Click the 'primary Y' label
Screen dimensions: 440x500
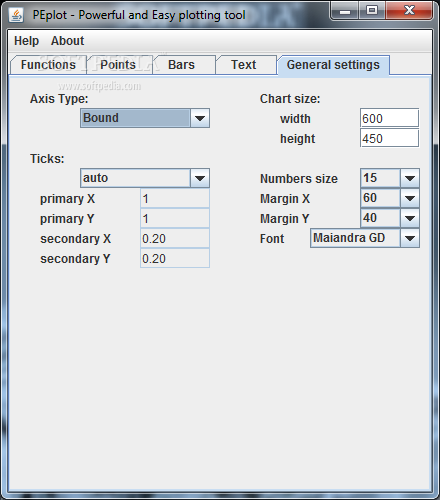pos(67,219)
